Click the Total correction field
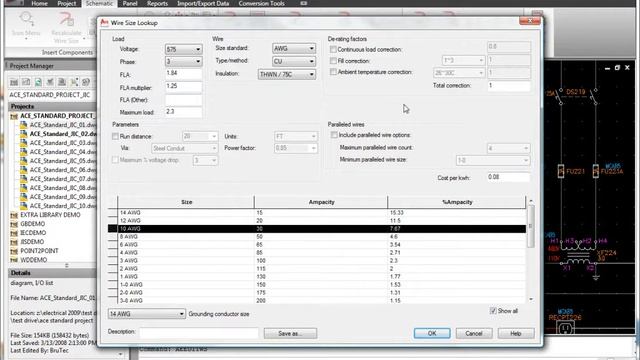Viewport: 640px width, 360px height. [x=509, y=86]
